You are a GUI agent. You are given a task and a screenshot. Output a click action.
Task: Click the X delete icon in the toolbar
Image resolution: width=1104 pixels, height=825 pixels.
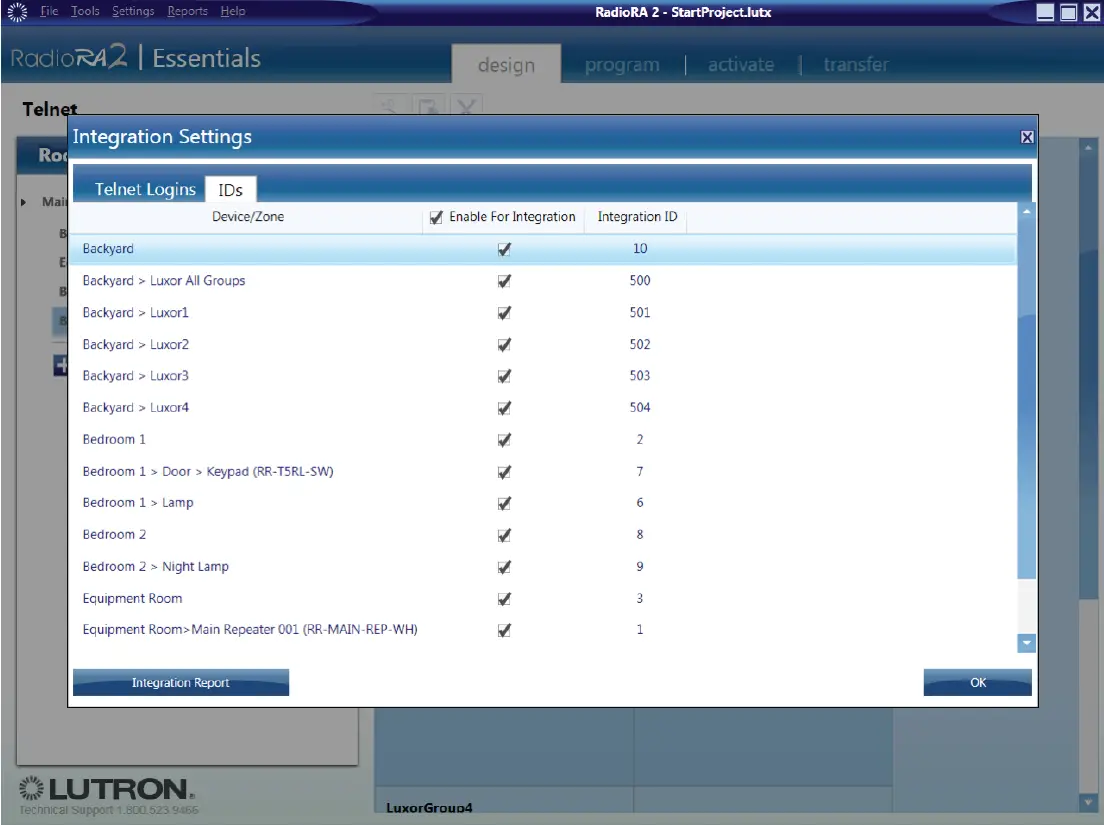[x=466, y=106]
